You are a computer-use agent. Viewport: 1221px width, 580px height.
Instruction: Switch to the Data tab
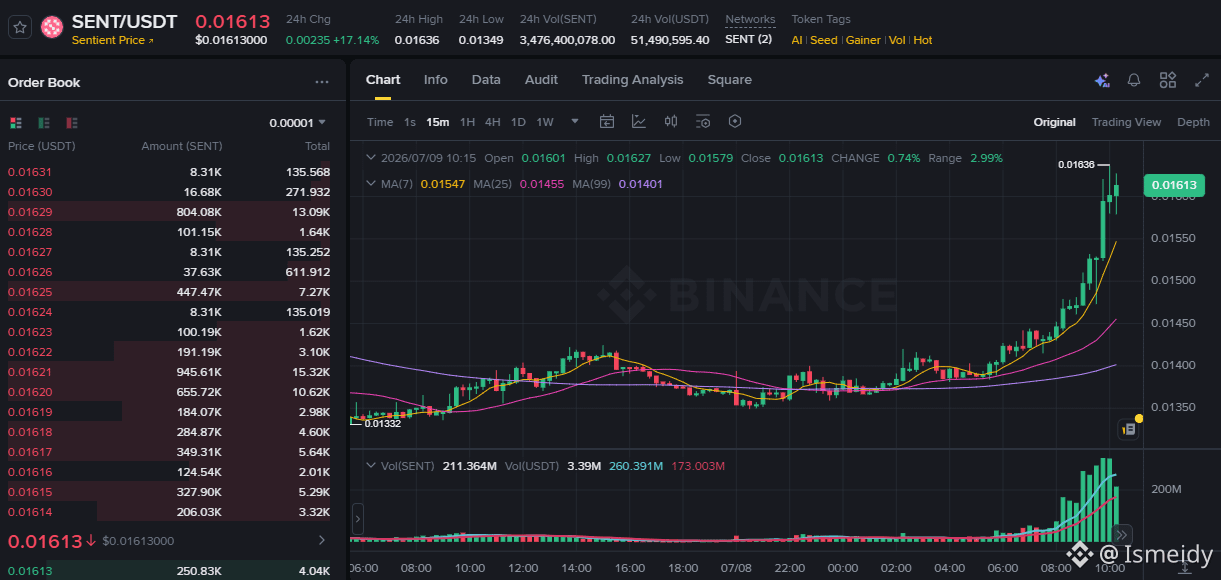[x=486, y=80]
